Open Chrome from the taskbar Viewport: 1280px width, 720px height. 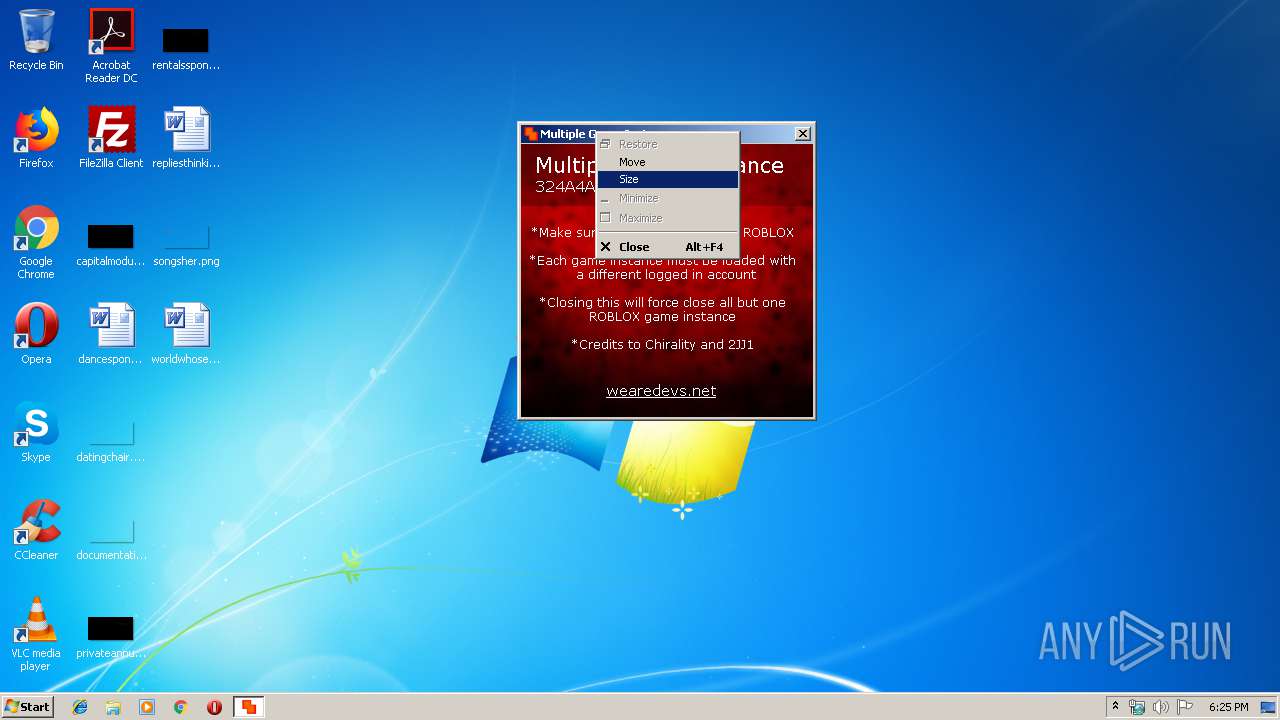coord(181,707)
